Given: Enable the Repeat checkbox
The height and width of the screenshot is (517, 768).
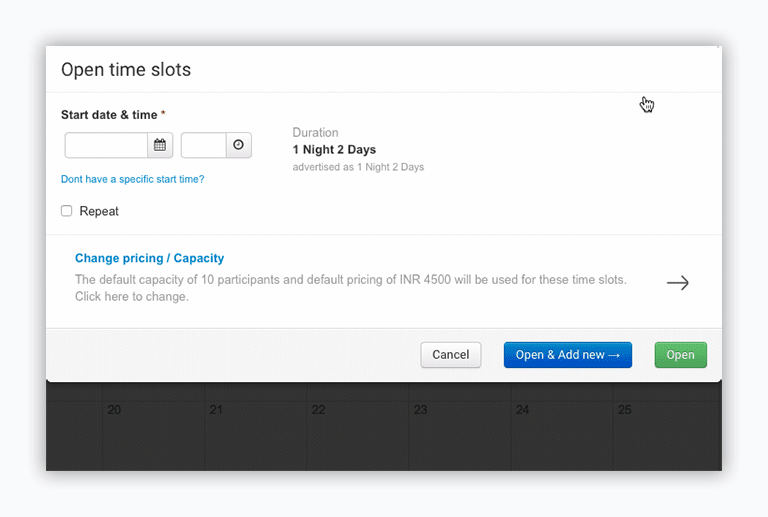Looking at the screenshot, I should point(67,211).
